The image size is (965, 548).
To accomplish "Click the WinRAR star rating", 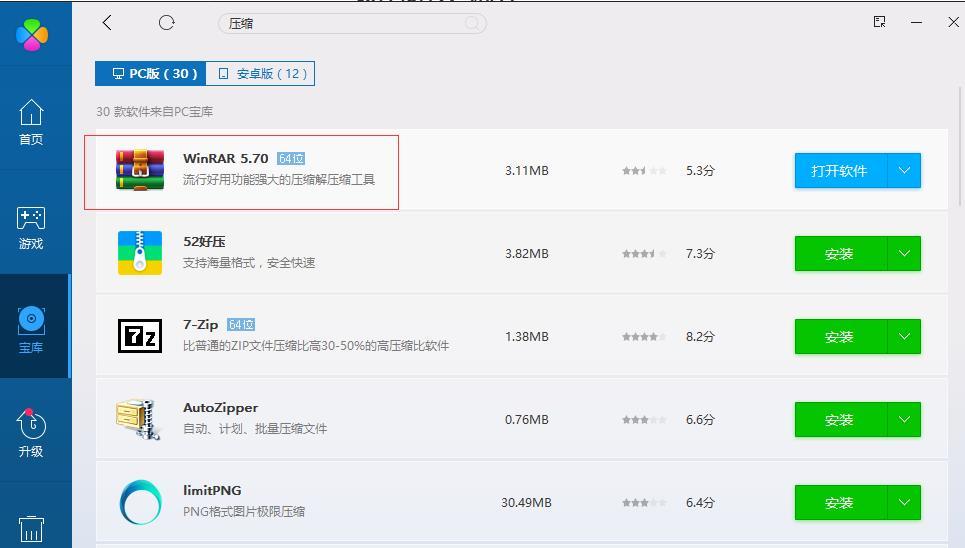I will [644, 171].
